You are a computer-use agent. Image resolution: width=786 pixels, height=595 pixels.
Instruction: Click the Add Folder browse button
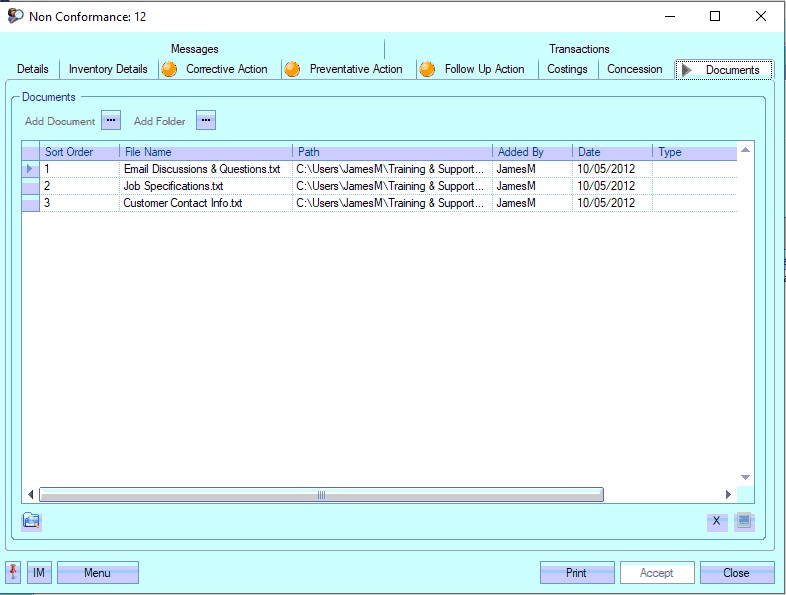pyautogui.click(x=206, y=121)
